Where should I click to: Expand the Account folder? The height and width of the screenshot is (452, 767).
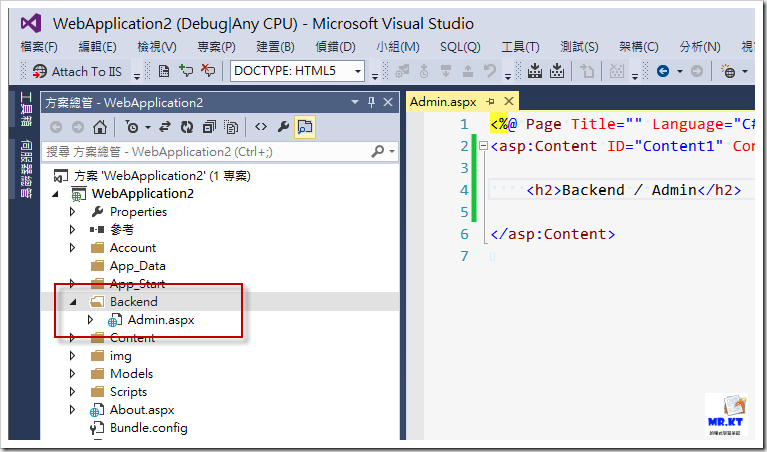(x=72, y=248)
